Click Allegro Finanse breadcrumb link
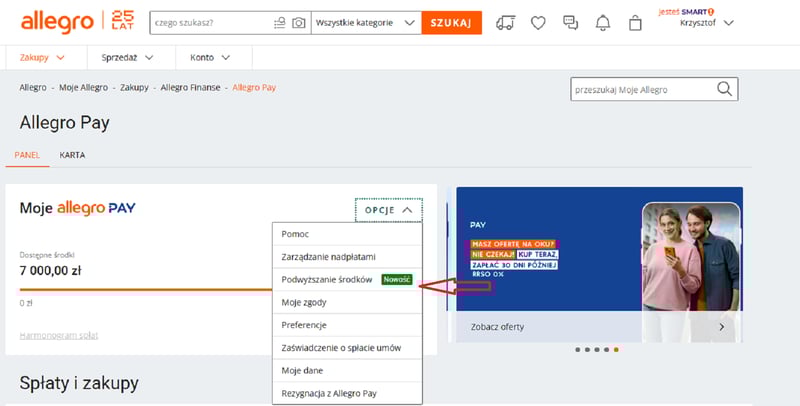This screenshot has width=800, height=406. point(190,88)
